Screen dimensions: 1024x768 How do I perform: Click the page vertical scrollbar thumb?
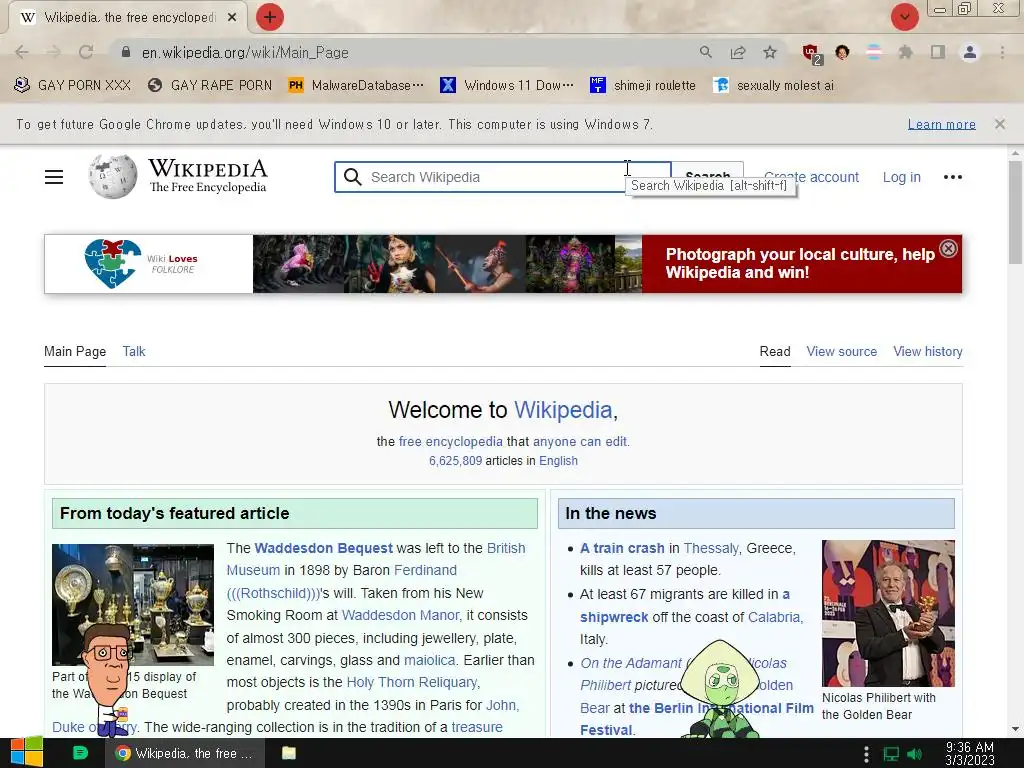1015,212
